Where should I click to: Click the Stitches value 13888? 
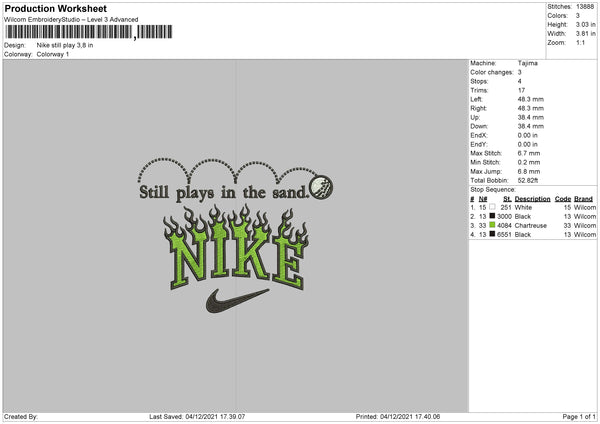585,7
